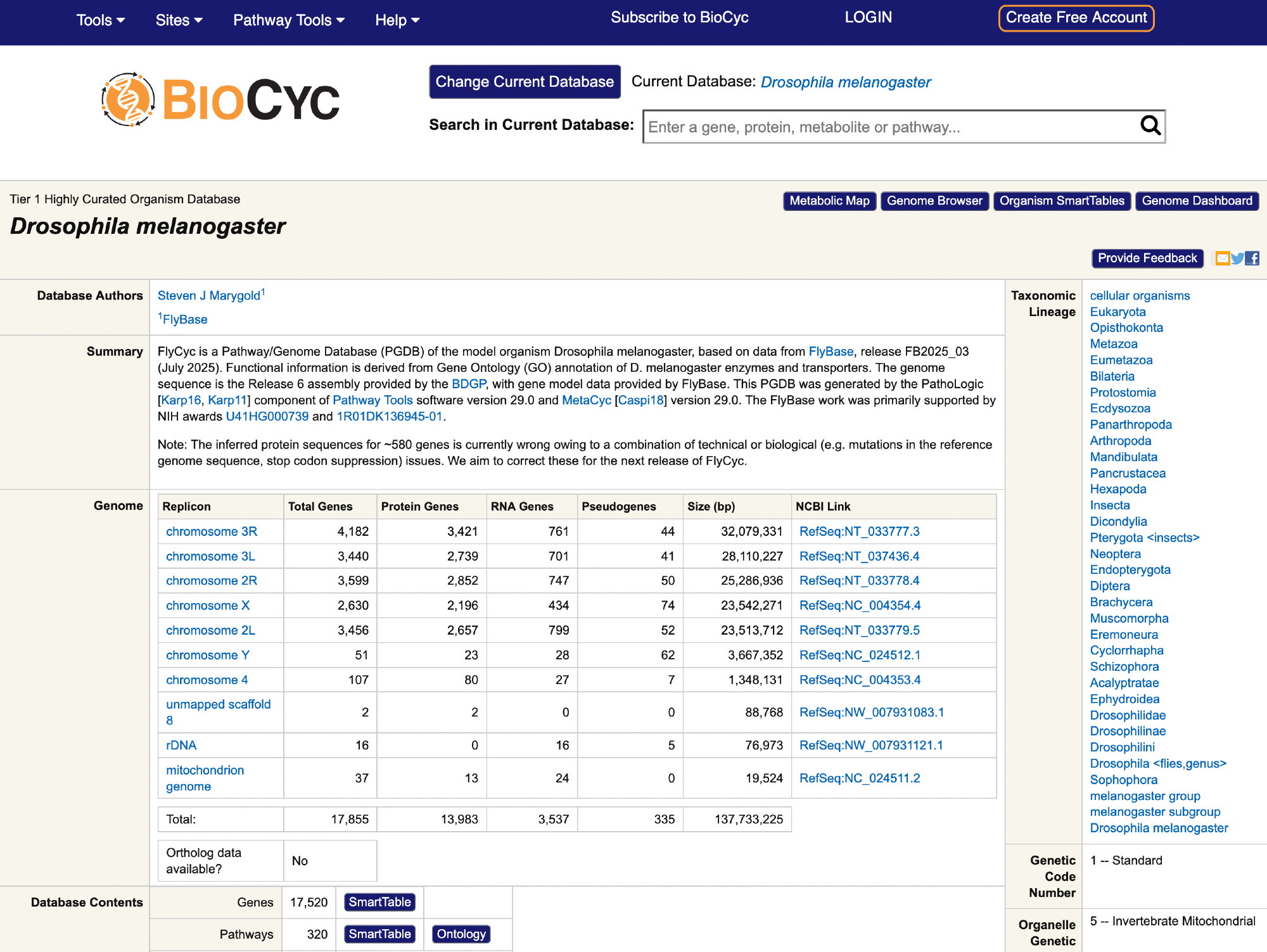The image size is (1267, 952).
Task: Share page via email icon
Action: click(x=1223, y=258)
